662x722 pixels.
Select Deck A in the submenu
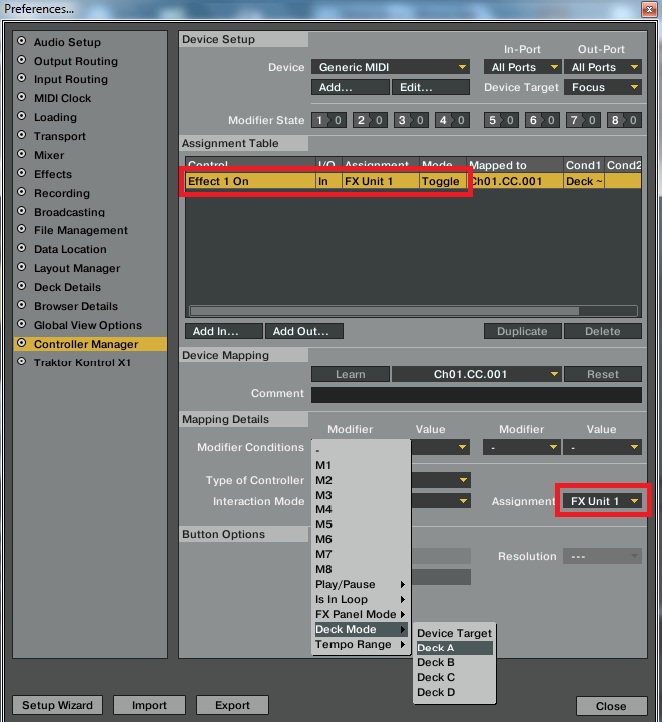[x=454, y=648]
